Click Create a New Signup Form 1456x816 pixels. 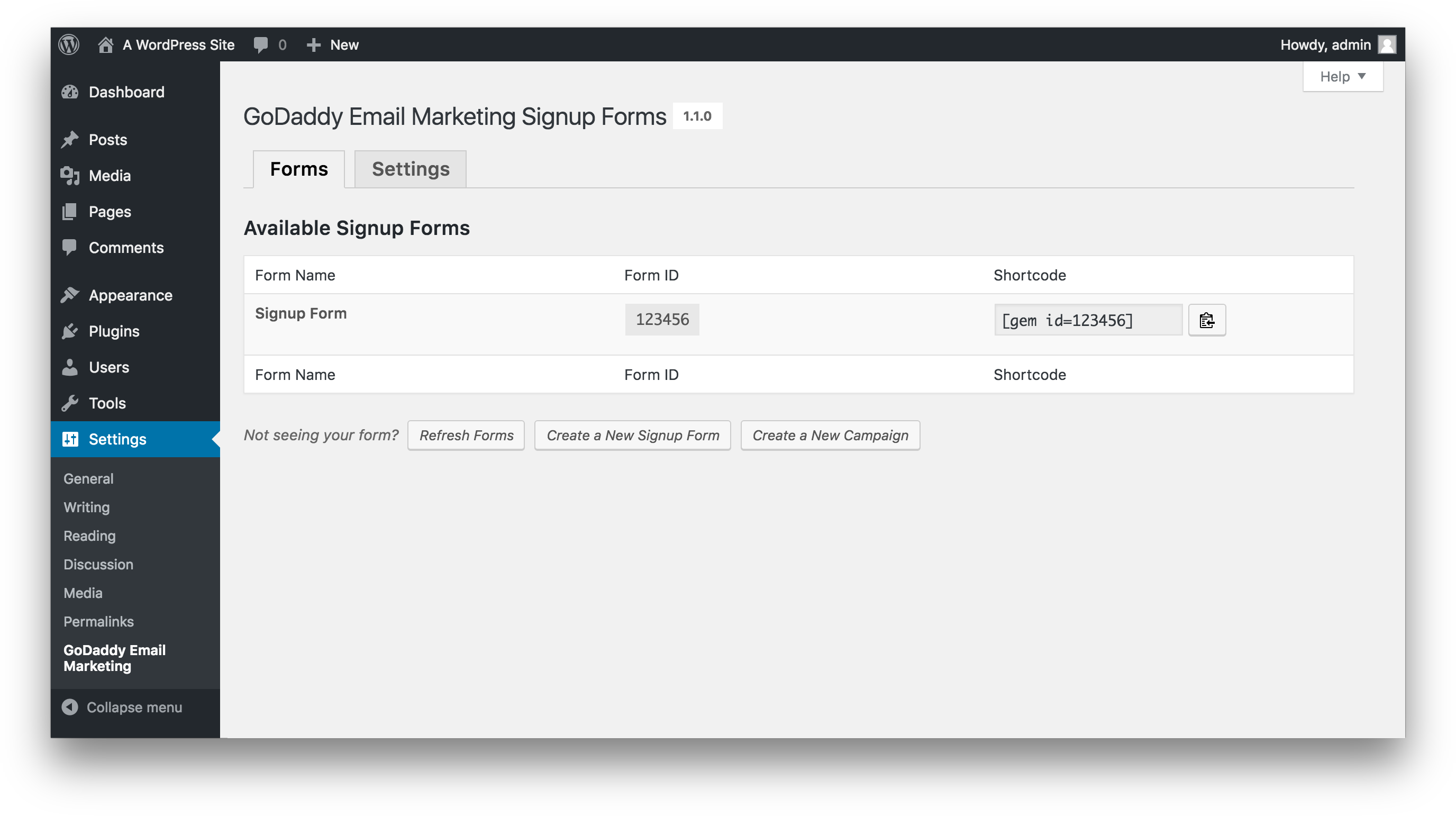[x=633, y=436]
